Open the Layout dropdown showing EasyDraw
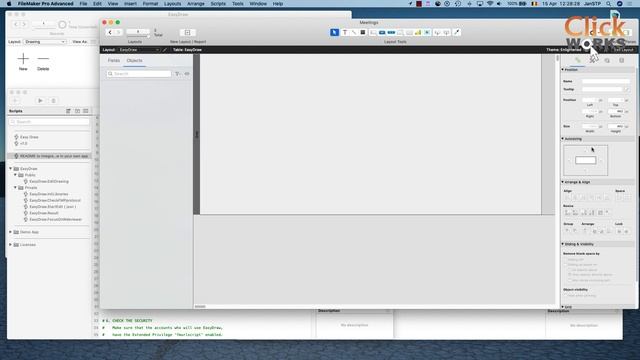640x360 pixels. pyautogui.click(x=138, y=50)
